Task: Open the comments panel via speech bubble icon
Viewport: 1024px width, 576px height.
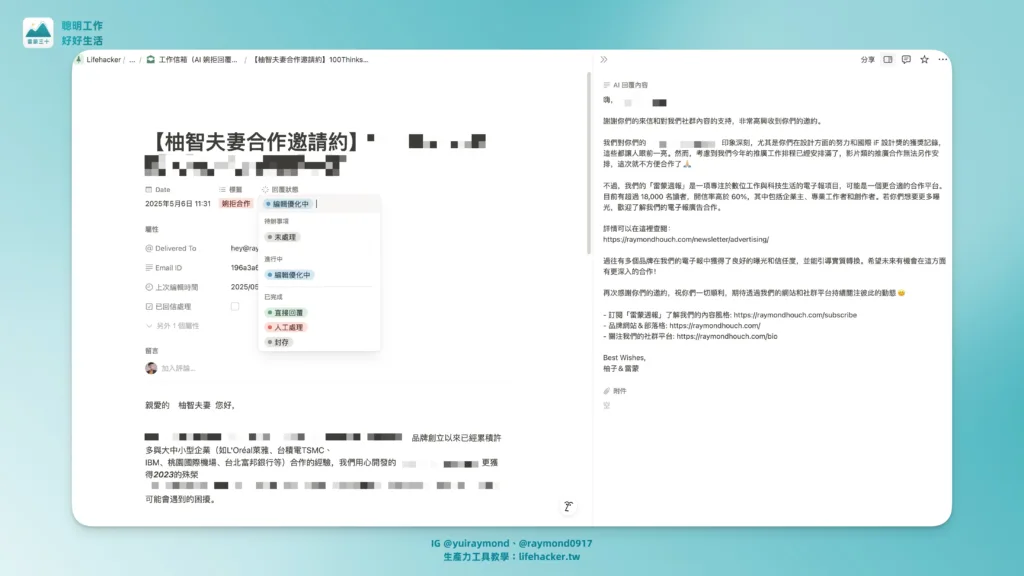Action: [907, 60]
